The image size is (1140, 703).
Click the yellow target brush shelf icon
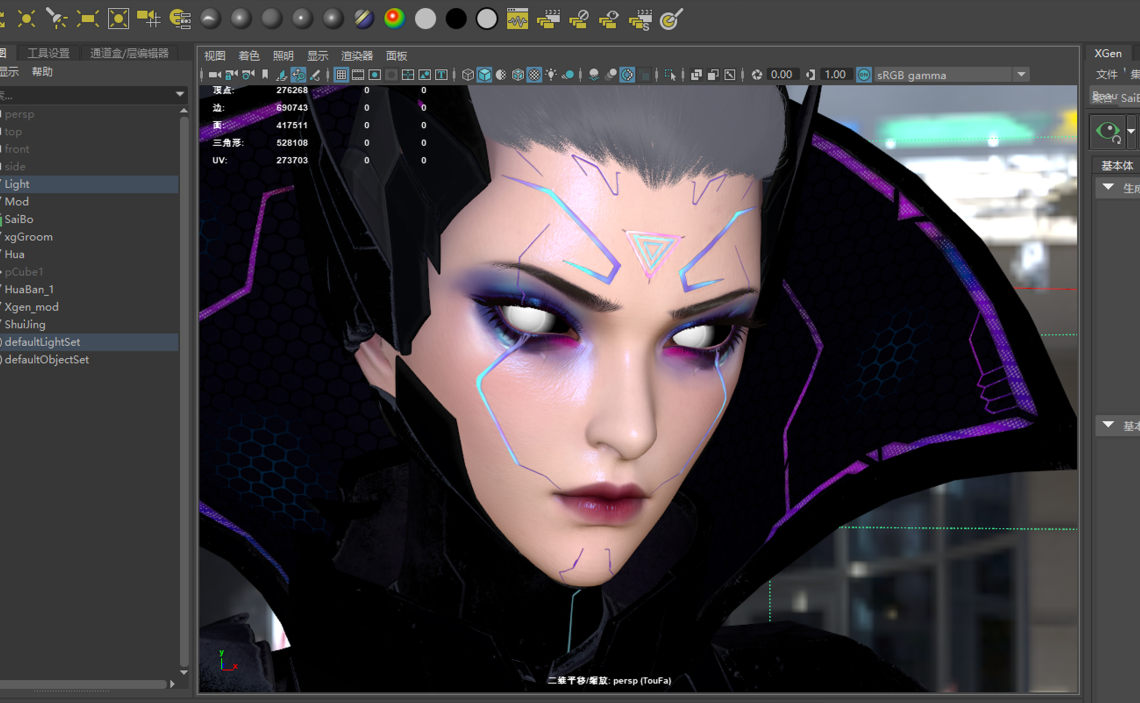pos(670,19)
